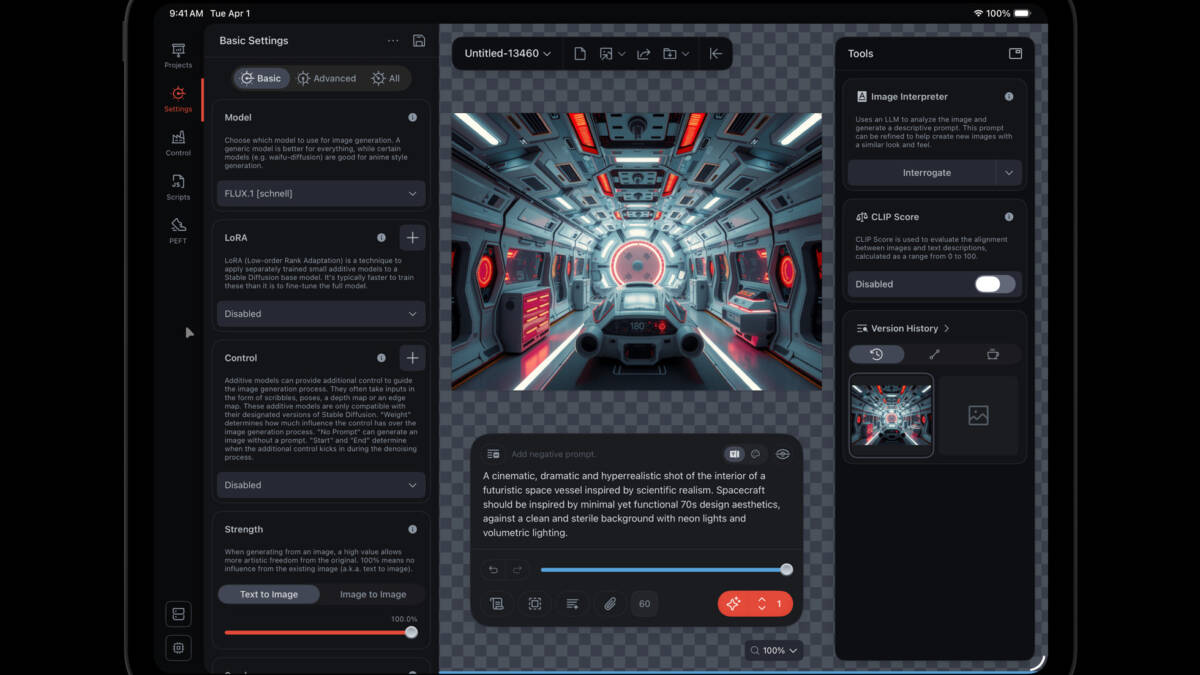Image resolution: width=1200 pixels, height=675 pixels.
Task: Select Image to Image mode
Action: tap(372, 594)
